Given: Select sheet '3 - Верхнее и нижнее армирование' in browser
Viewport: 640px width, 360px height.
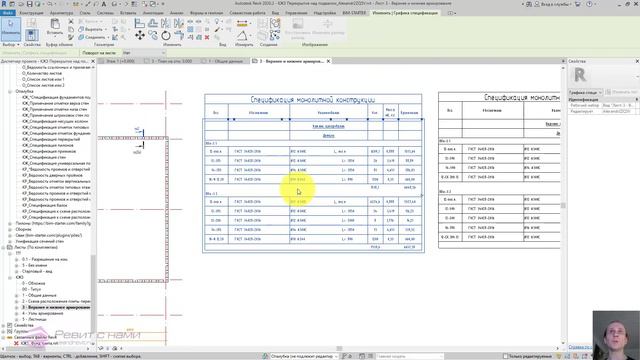Looking at the screenshot, I should (56, 307).
